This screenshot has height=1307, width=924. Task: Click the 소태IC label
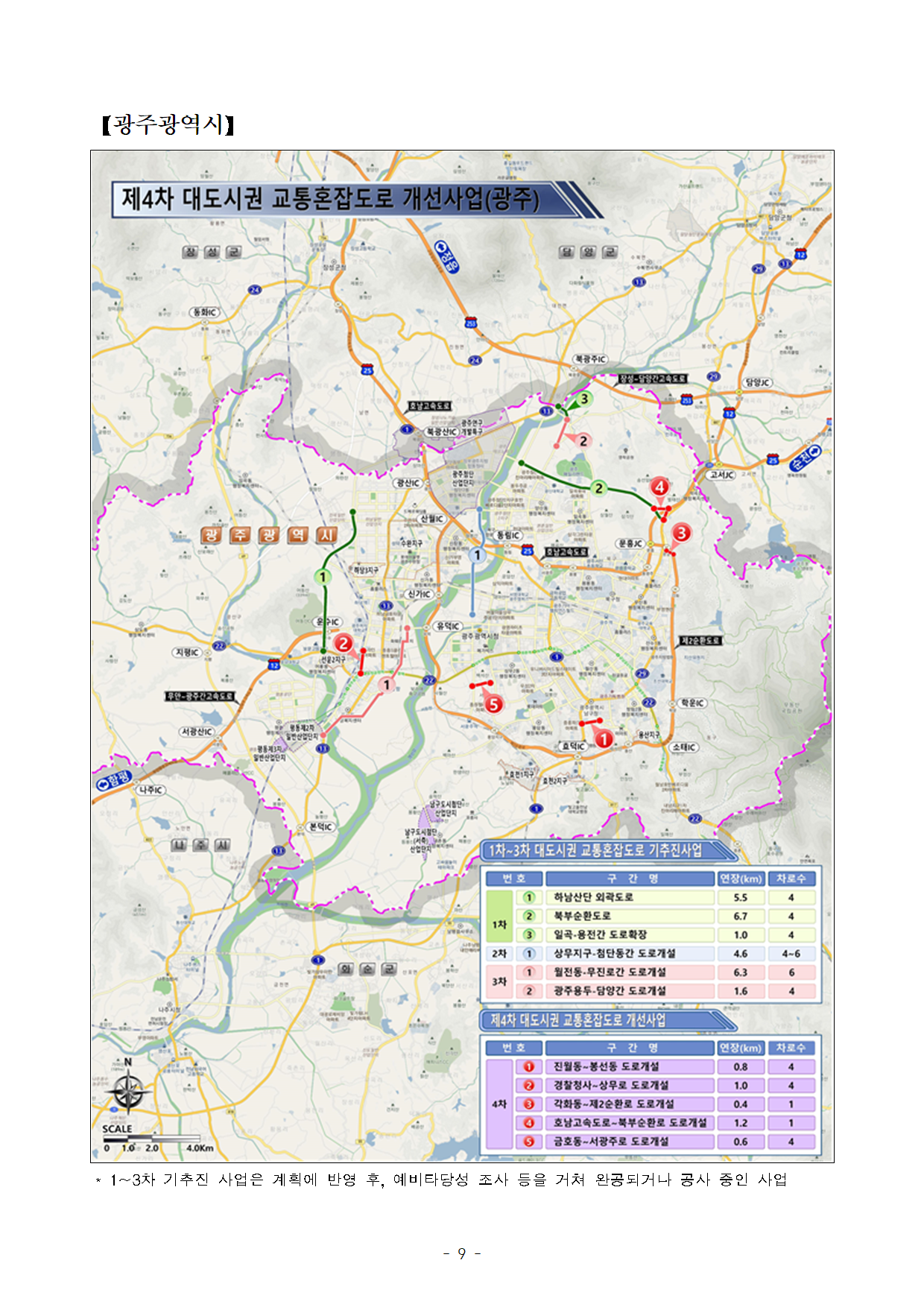tap(684, 747)
